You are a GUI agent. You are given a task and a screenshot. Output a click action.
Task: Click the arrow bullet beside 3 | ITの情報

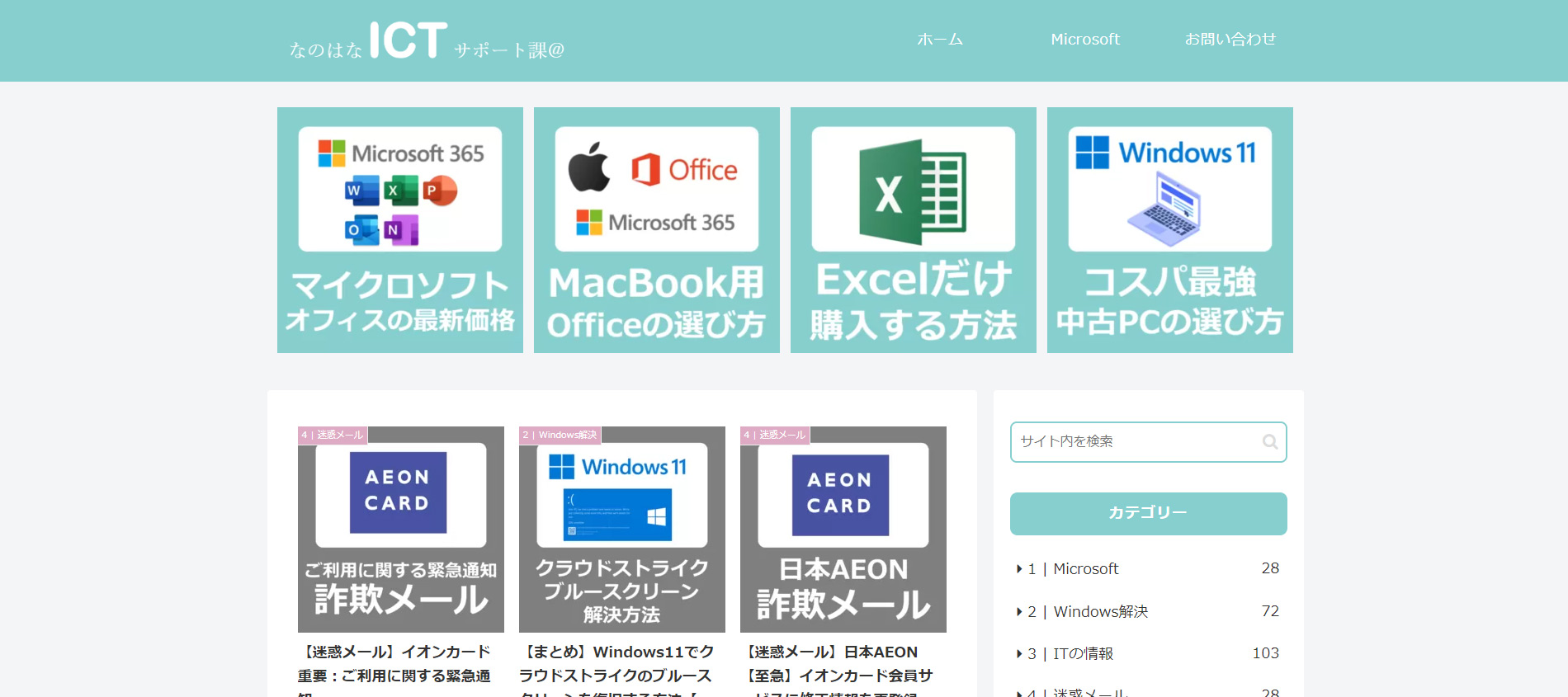click(x=1020, y=654)
